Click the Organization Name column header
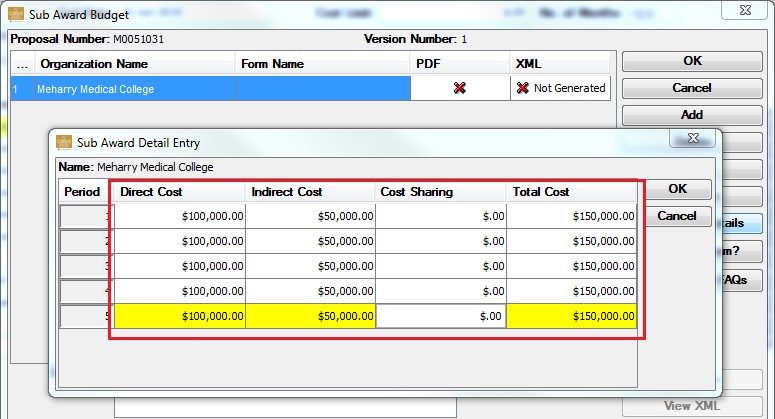The height and width of the screenshot is (419, 775). coord(132,63)
